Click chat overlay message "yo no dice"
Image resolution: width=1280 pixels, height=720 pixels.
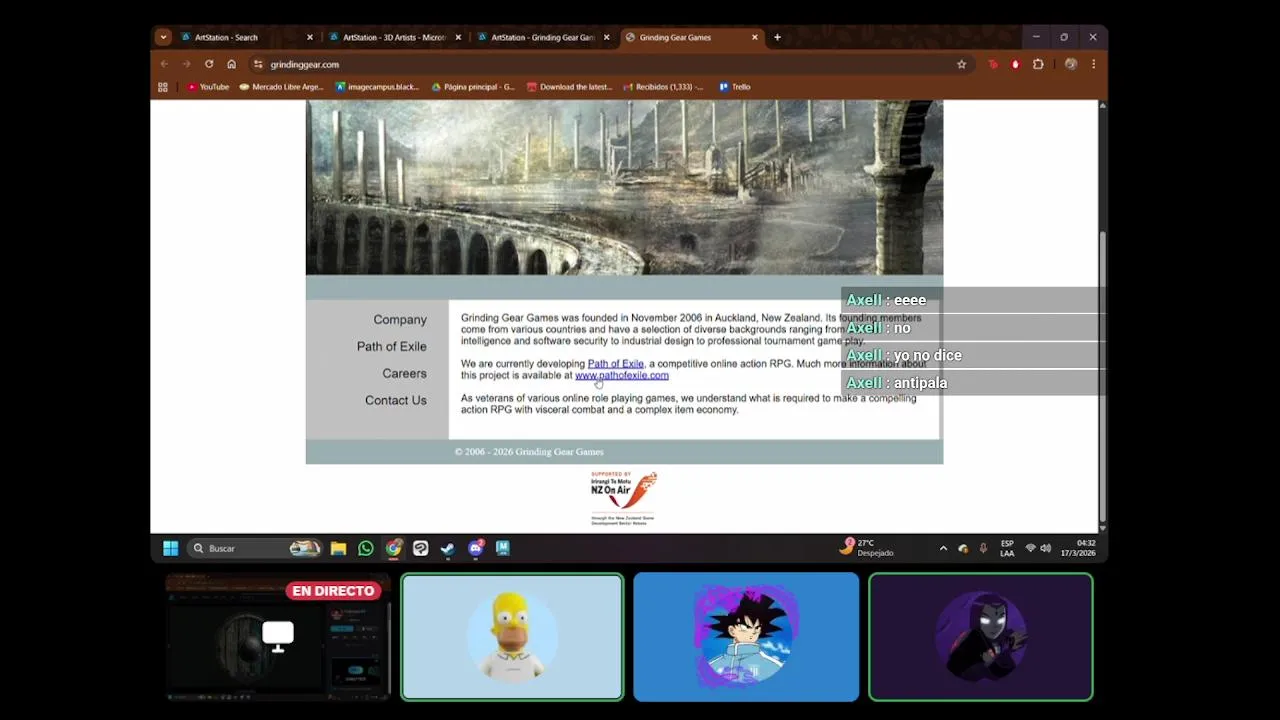(927, 355)
